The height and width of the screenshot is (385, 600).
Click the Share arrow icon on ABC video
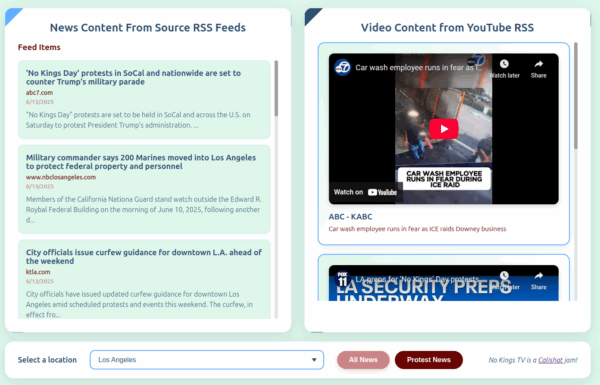(x=538, y=64)
